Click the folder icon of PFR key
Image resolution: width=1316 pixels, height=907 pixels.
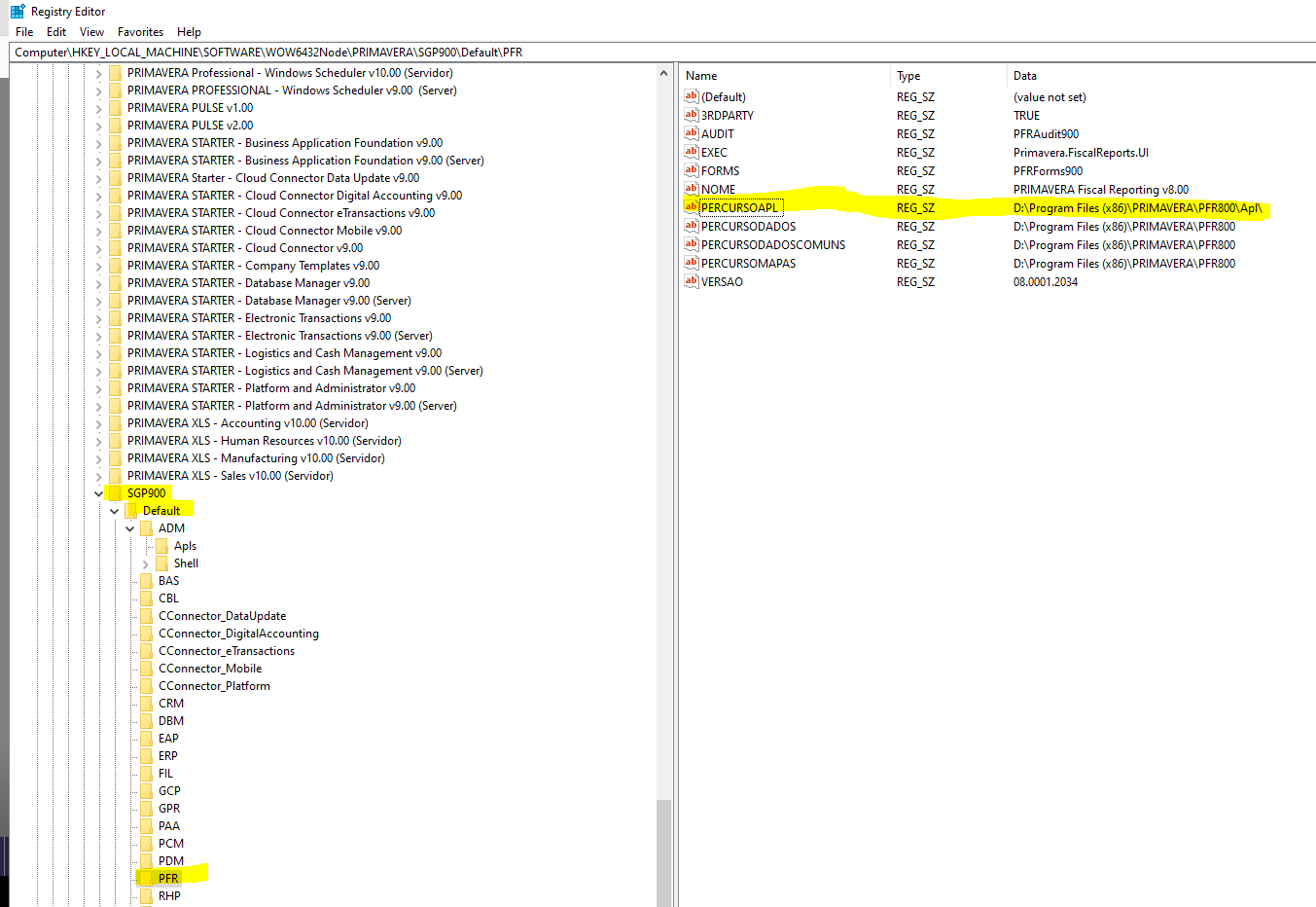(146, 878)
